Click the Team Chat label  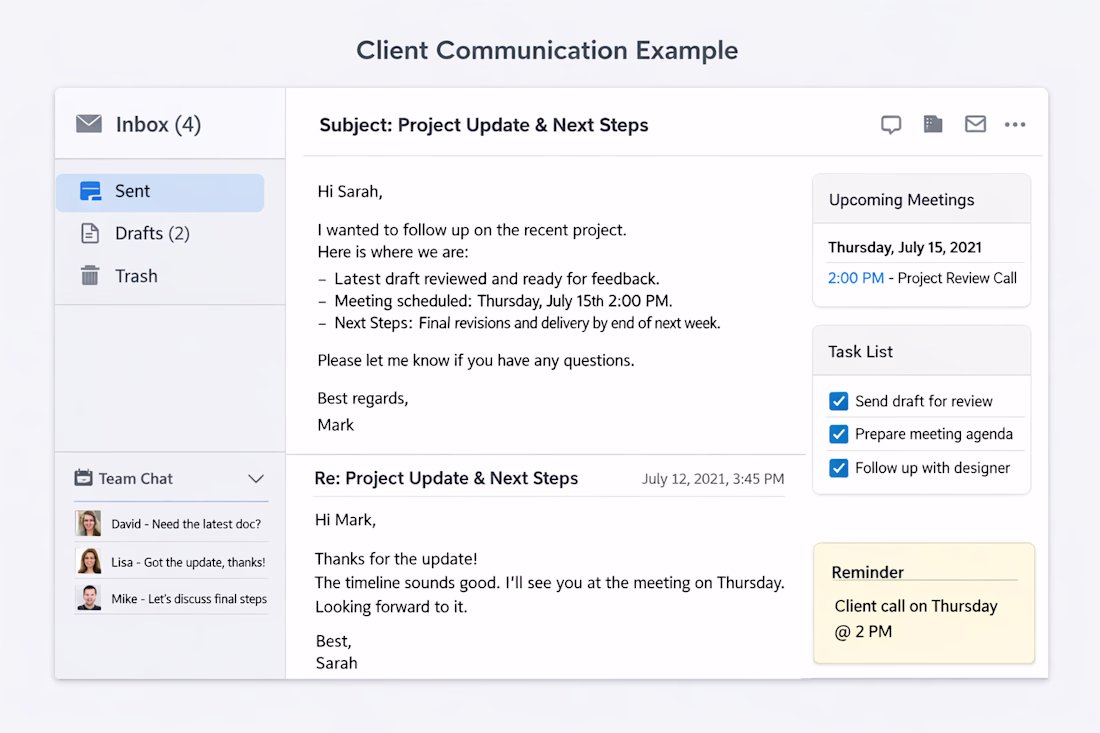pyautogui.click(x=135, y=478)
